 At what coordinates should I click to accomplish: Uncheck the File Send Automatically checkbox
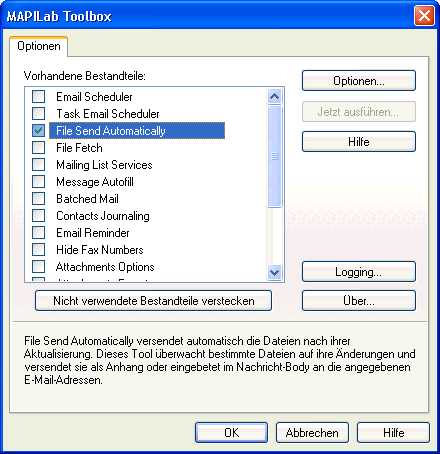[38, 131]
